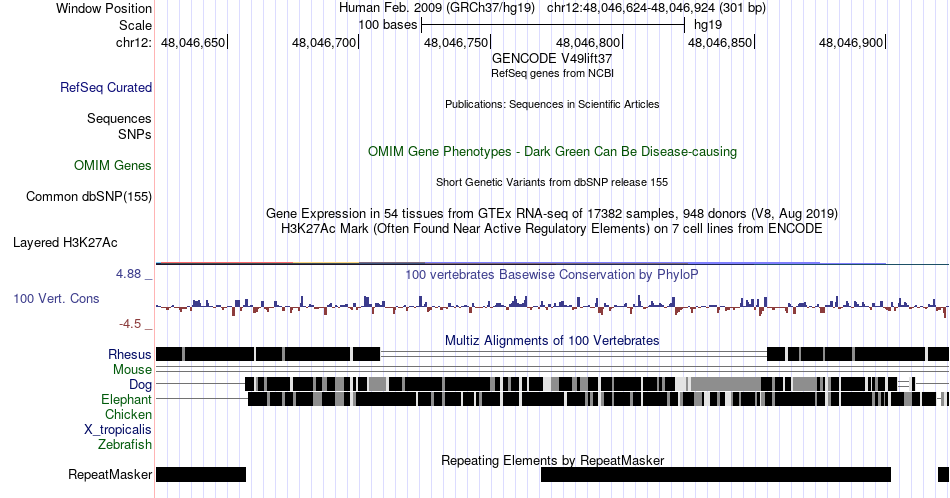The width and height of the screenshot is (950, 498).
Task: Select the Elephant alignment row label
Action: (127, 399)
